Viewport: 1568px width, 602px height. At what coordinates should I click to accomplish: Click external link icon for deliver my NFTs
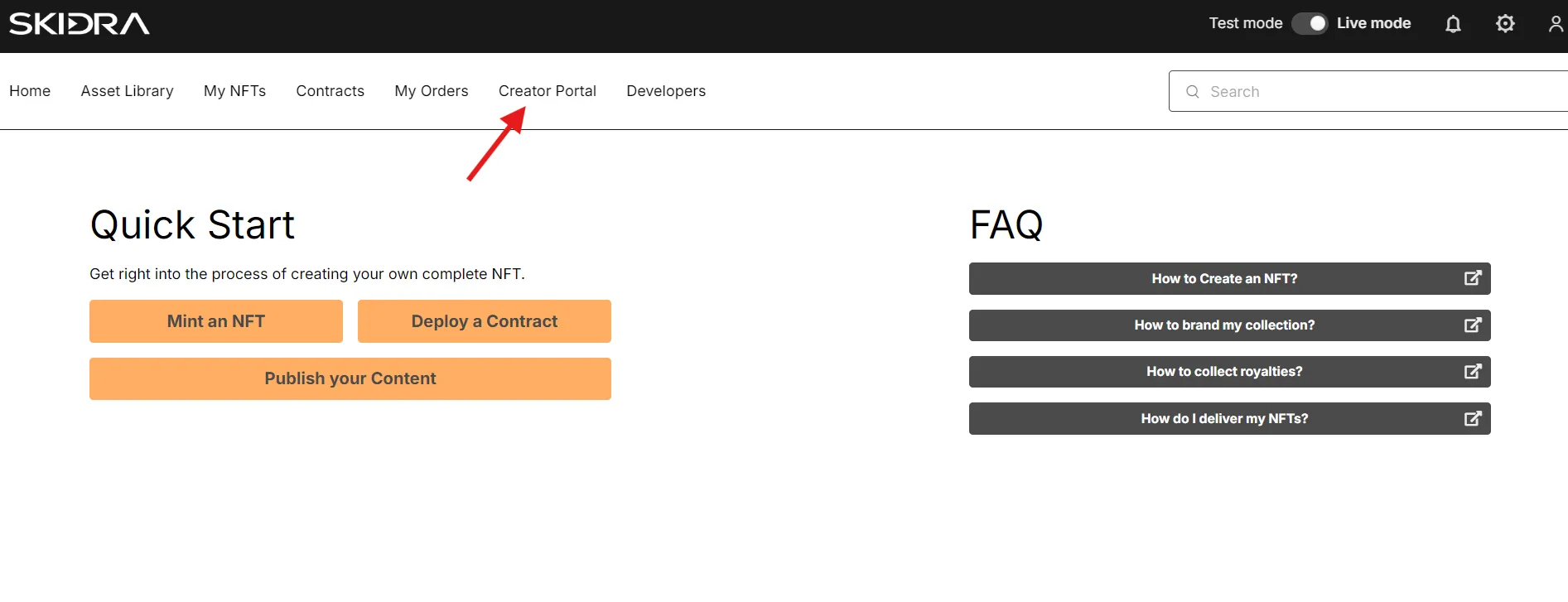pos(1472,418)
